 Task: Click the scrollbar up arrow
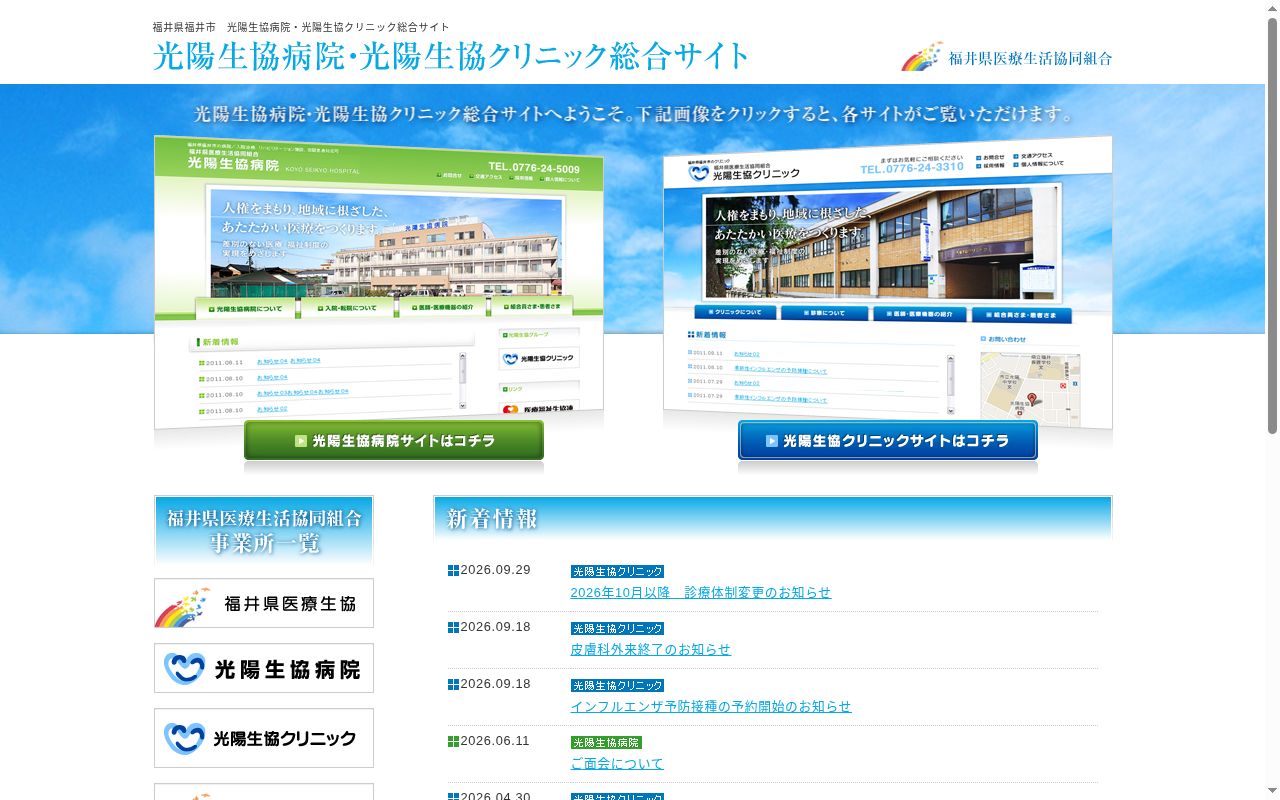click(x=1272, y=7)
